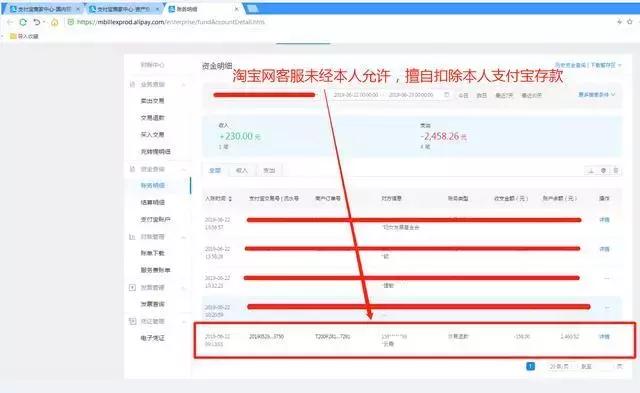Go to the browser home icon

55,22
